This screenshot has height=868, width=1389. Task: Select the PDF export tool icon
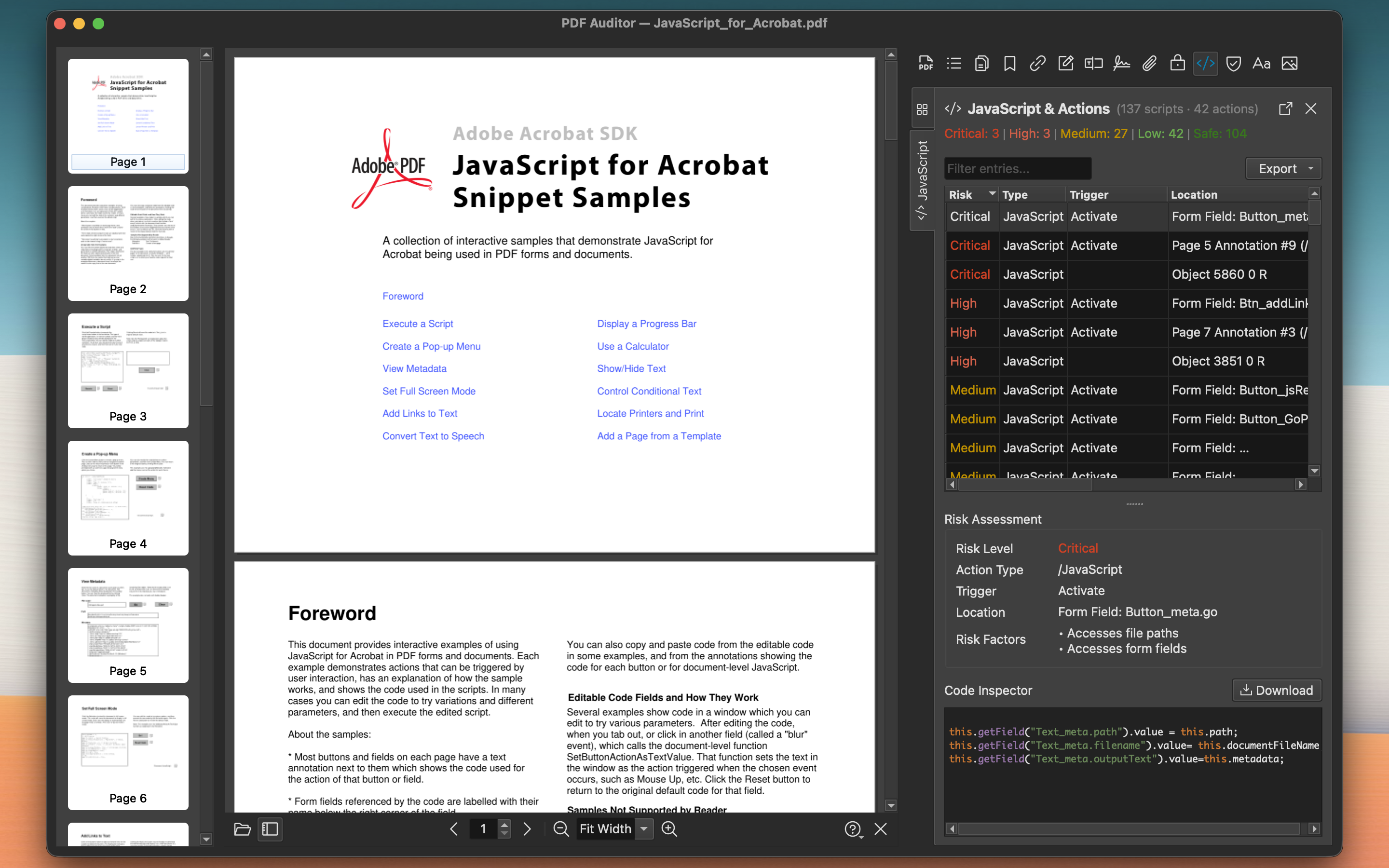pyautogui.click(x=925, y=63)
